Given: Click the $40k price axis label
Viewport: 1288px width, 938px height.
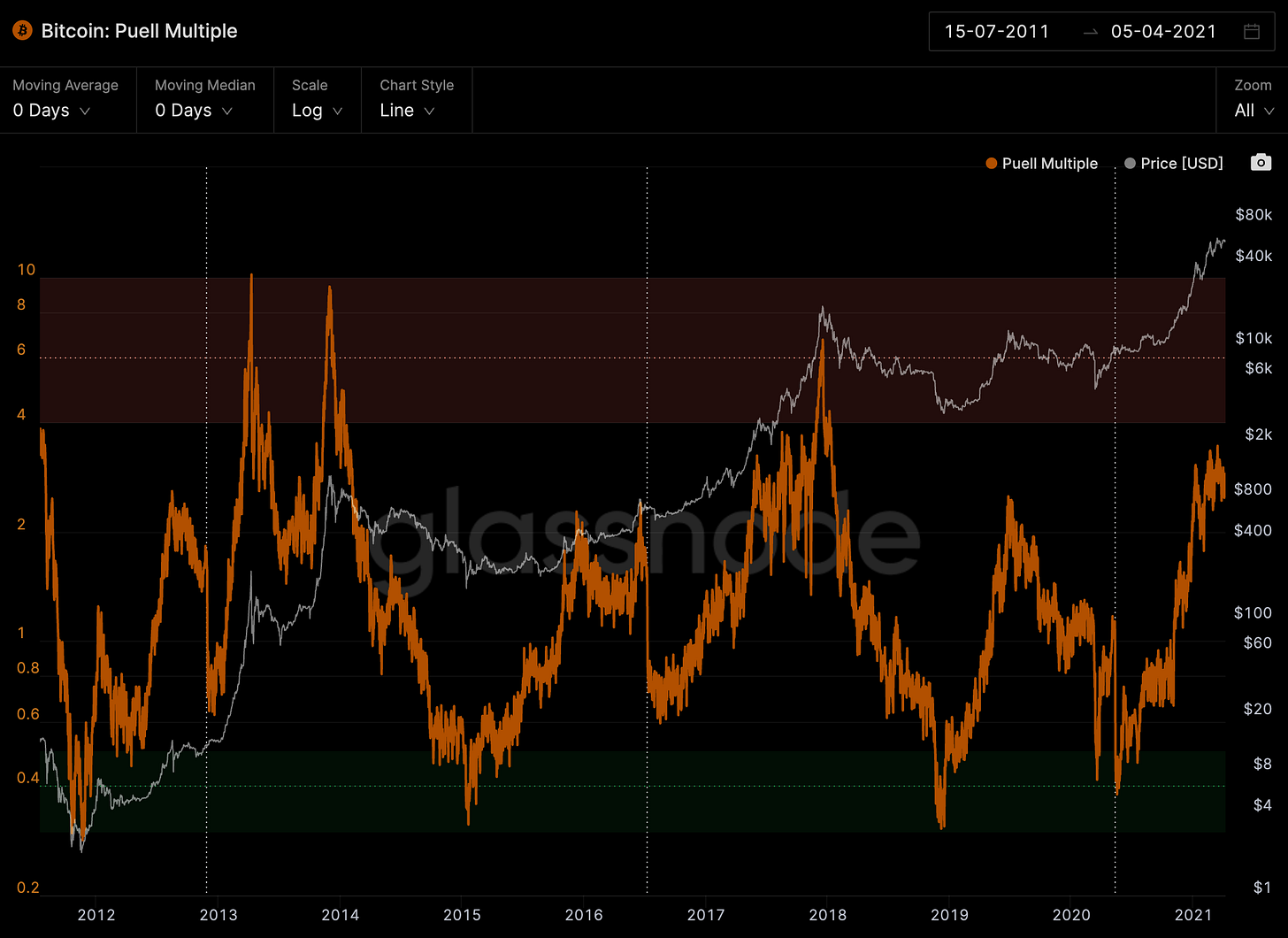Looking at the screenshot, I should [x=1253, y=256].
